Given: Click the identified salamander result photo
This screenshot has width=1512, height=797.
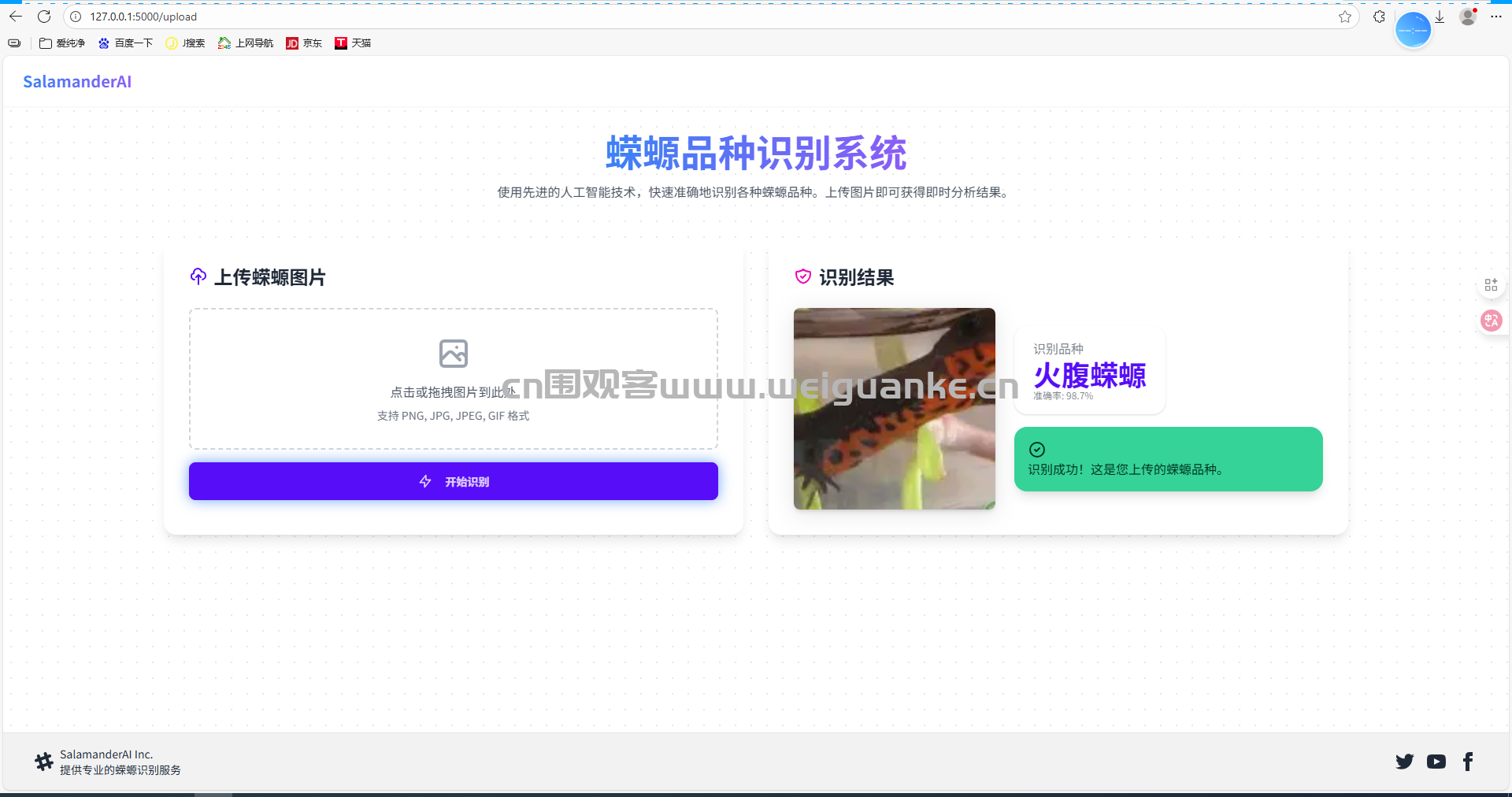Looking at the screenshot, I should pyautogui.click(x=894, y=409).
